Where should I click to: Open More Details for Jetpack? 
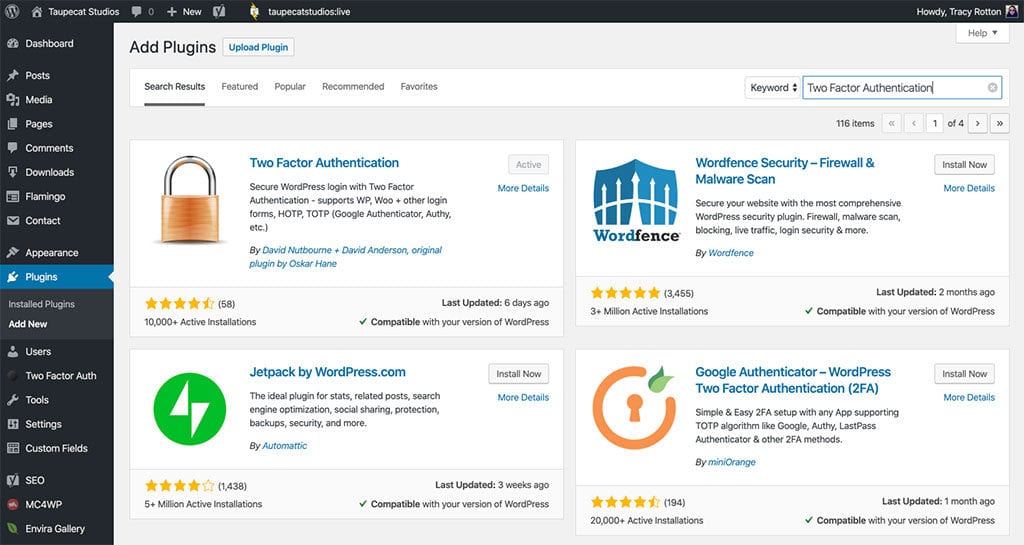(x=523, y=397)
